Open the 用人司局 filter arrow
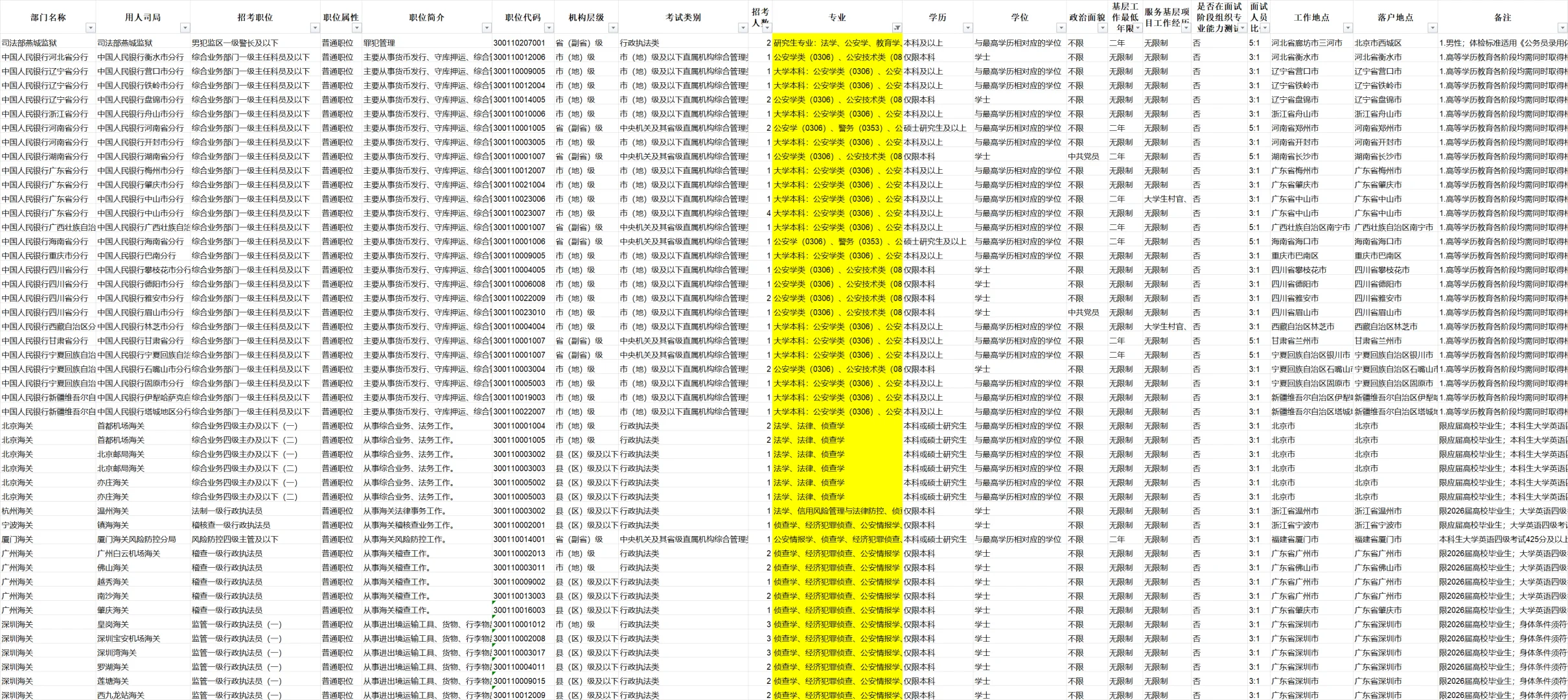1568x700 pixels. [185, 28]
